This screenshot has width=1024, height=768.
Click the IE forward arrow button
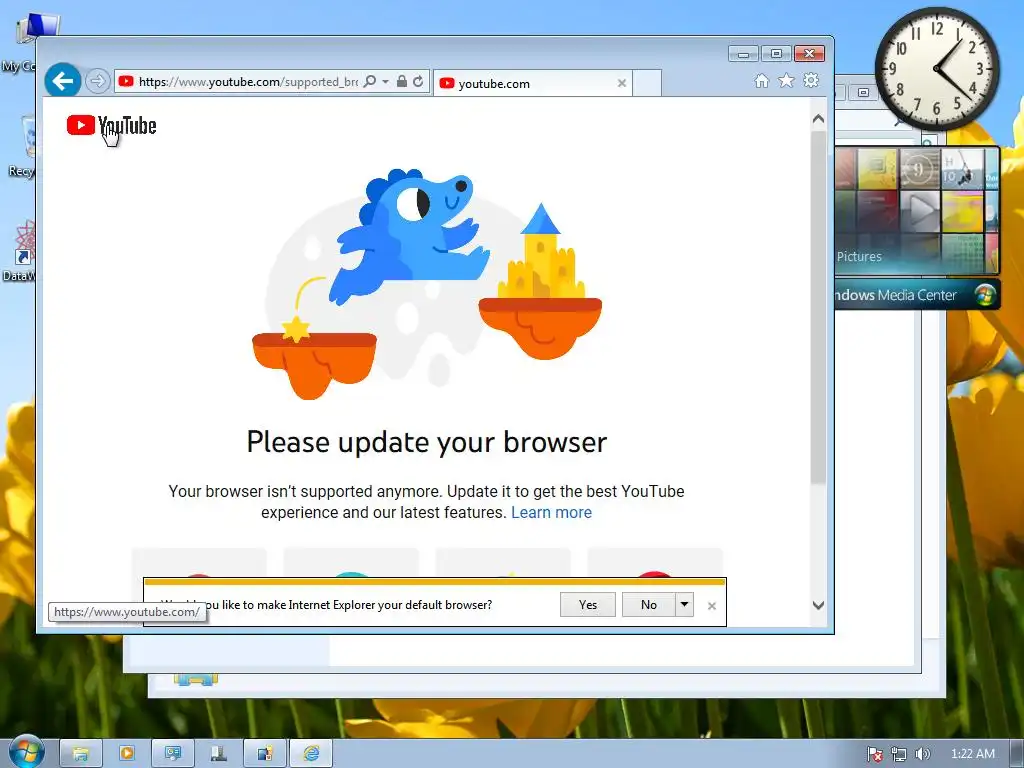(97, 82)
